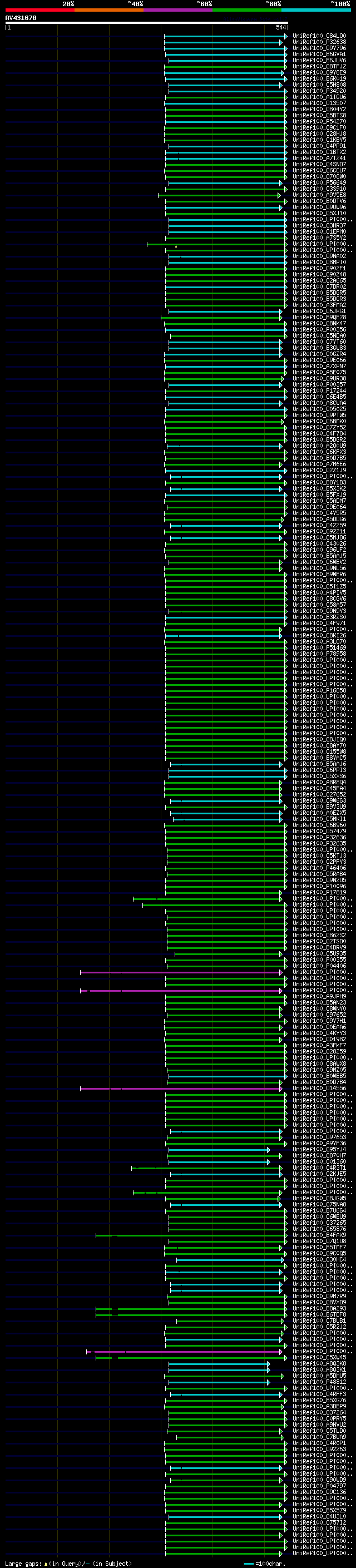Click the green ~80% identity color segment
Image resolution: width=356 pixels, height=1568 pixels.
pos(246,10)
